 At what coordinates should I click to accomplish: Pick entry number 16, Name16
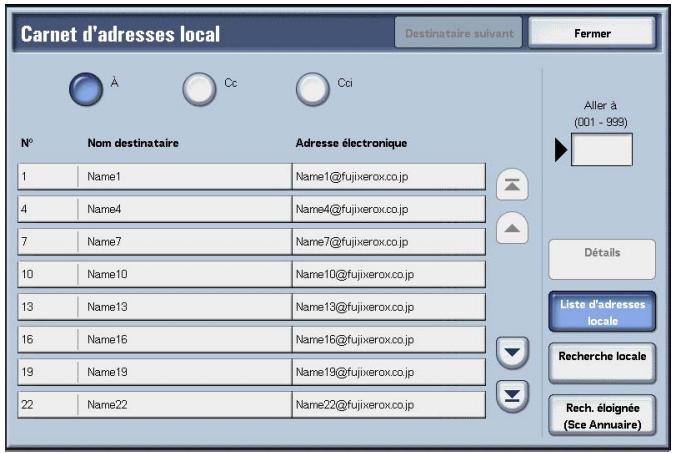coord(251,340)
